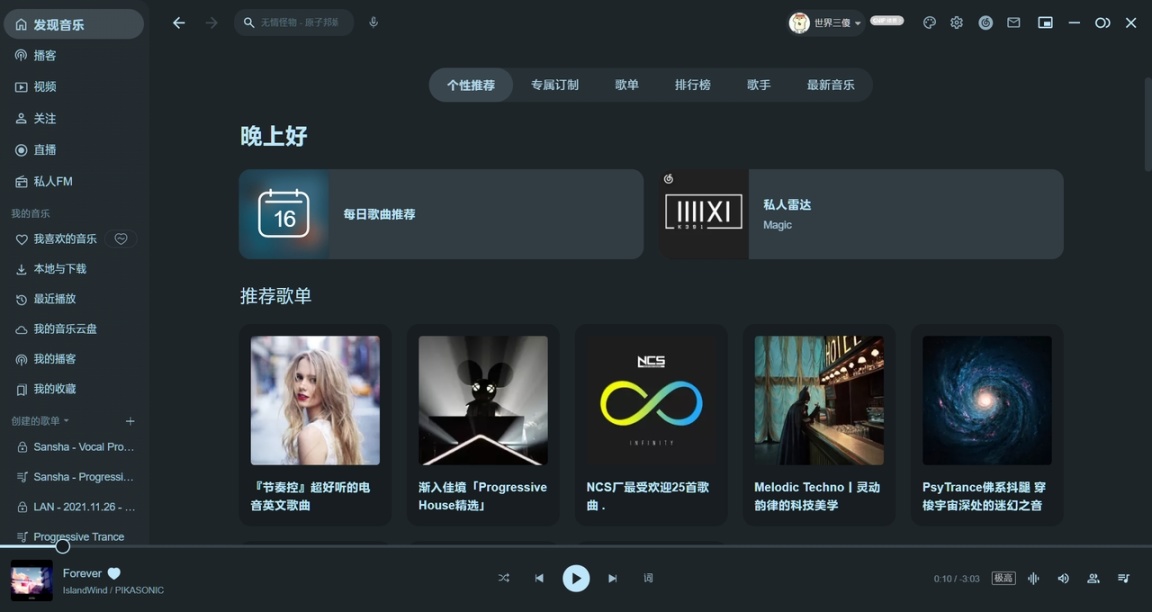Screen dimensions: 1152x612
Task: Select the 最新音乐 tab
Action: 830,85
